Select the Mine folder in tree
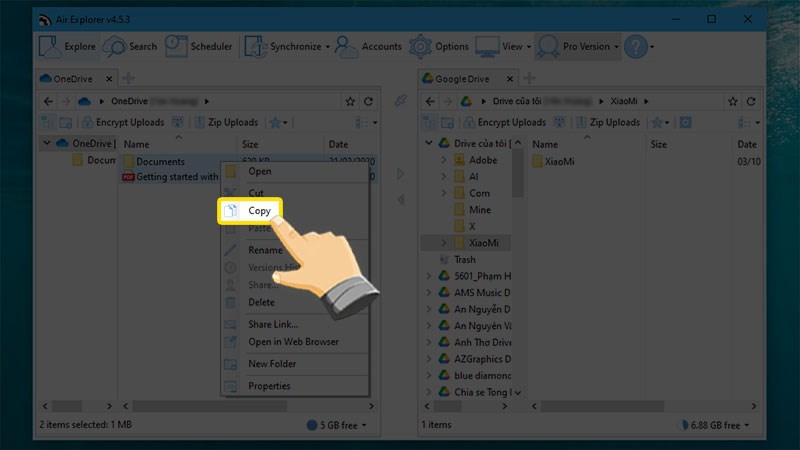This screenshot has width=800, height=450. [x=472, y=210]
